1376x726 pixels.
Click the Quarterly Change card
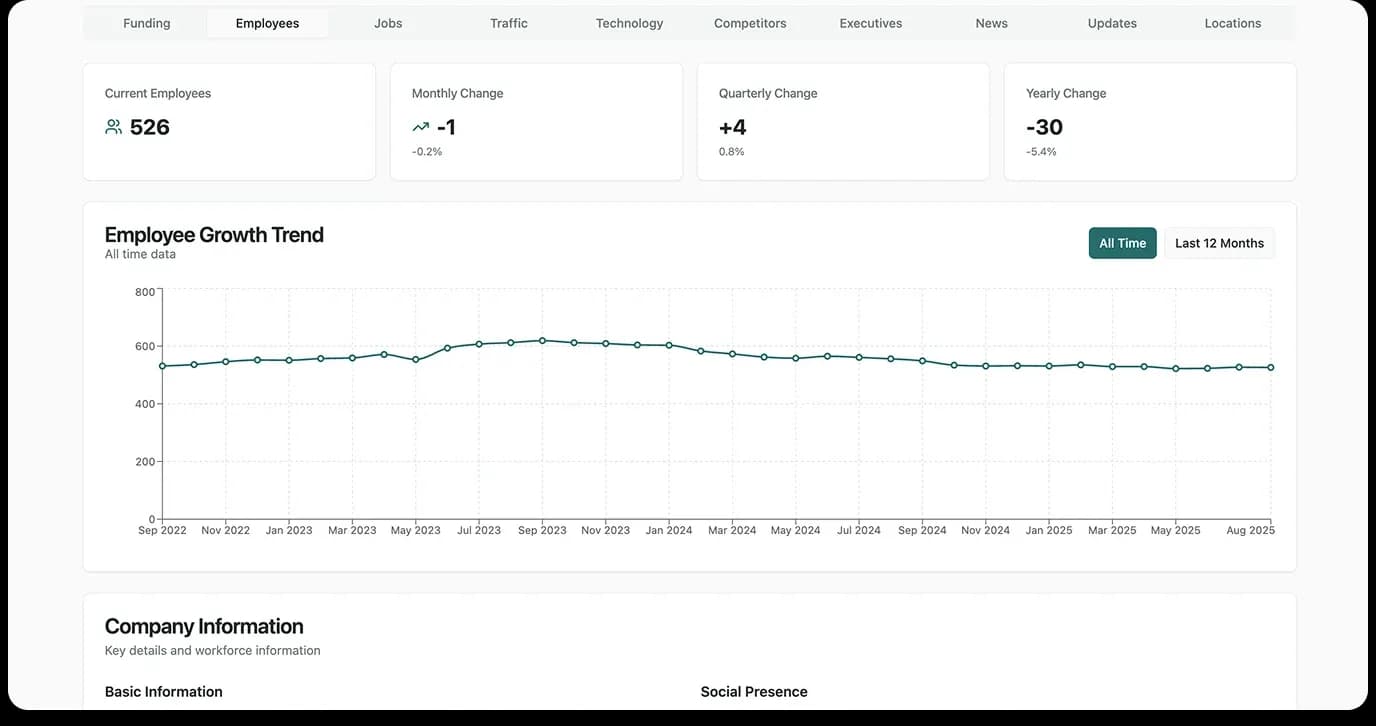tap(843, 122)
